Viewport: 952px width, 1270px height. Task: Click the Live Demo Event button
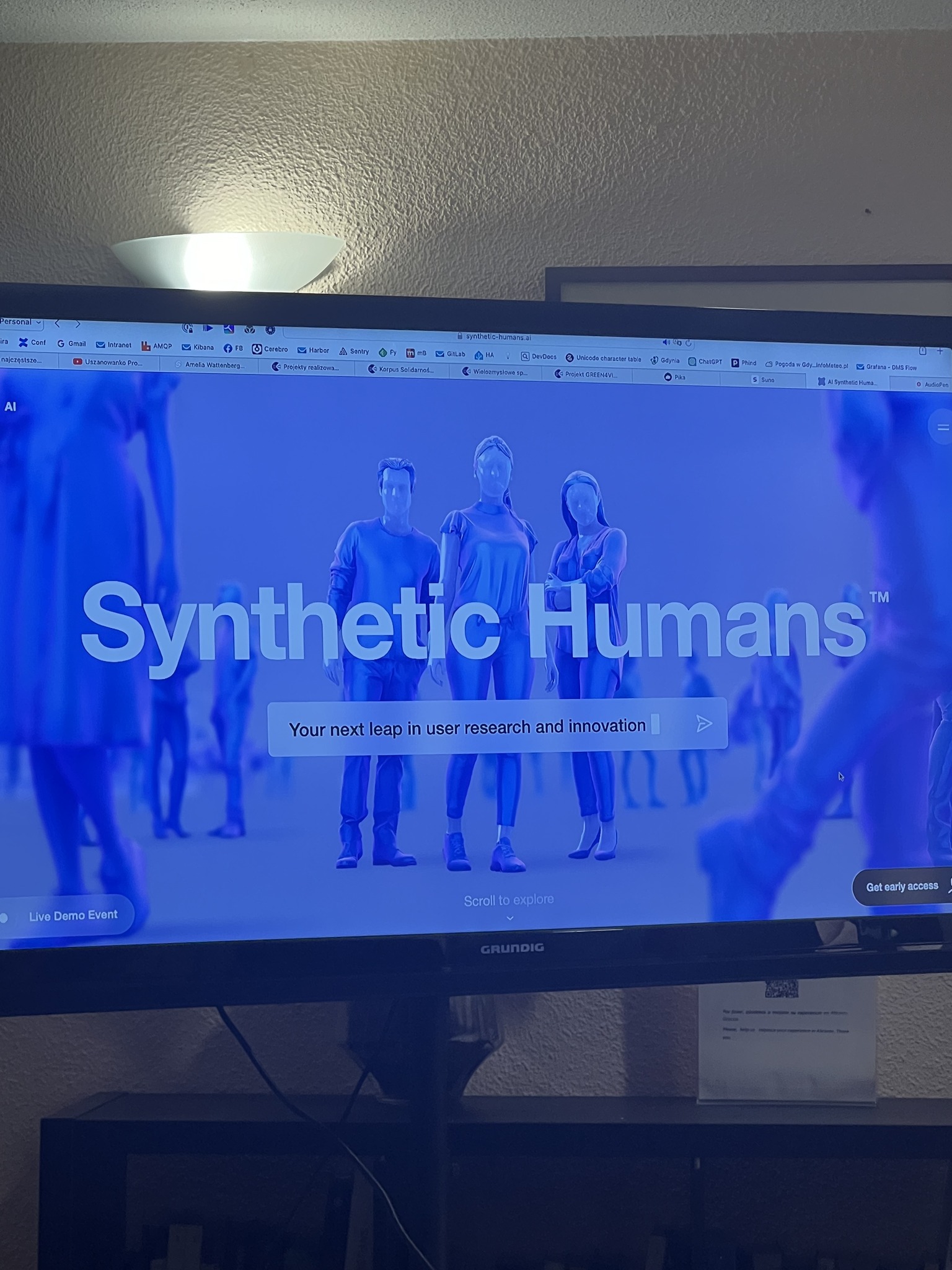pyautogui.click(x=73, y=915)
